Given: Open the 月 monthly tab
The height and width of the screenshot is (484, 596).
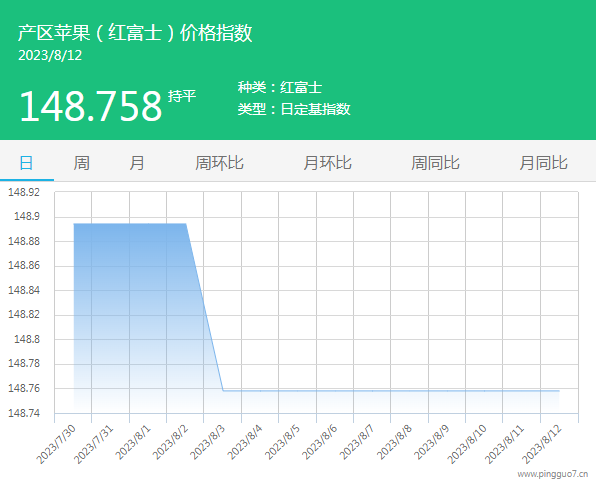Looking at the screenshot, I should pos(137,163).
